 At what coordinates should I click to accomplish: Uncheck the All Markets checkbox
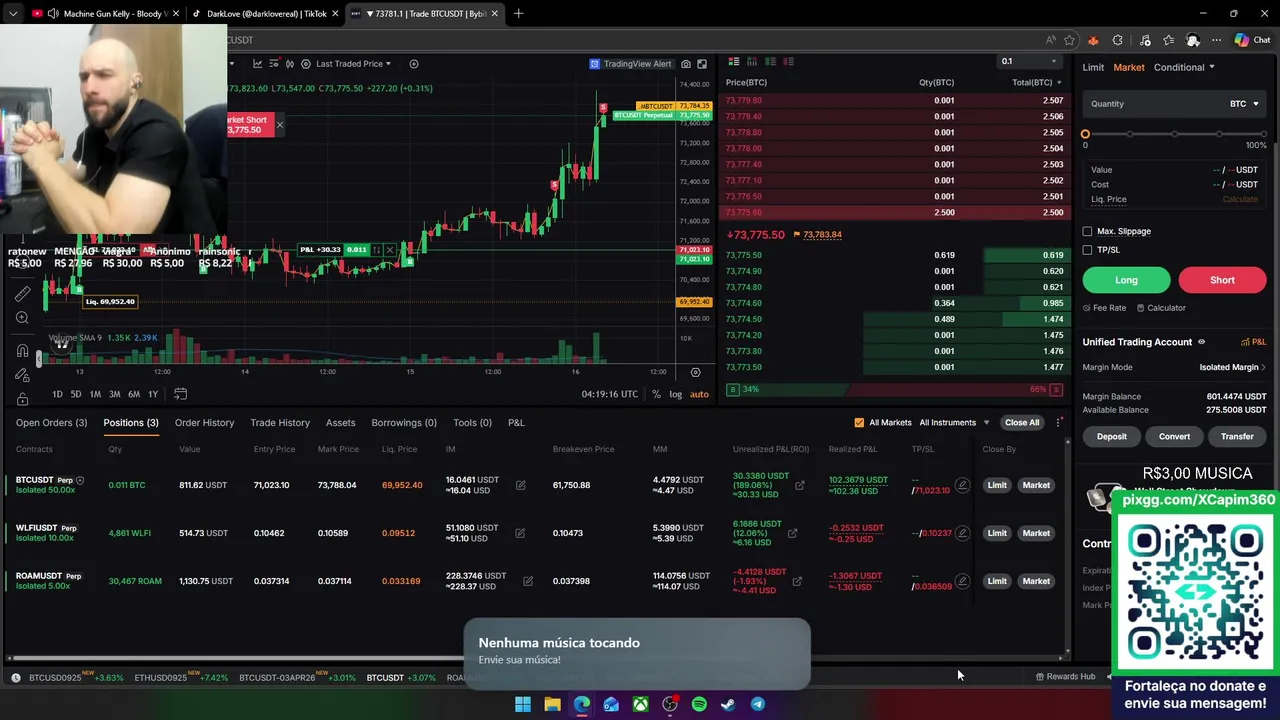click(859, 422)
